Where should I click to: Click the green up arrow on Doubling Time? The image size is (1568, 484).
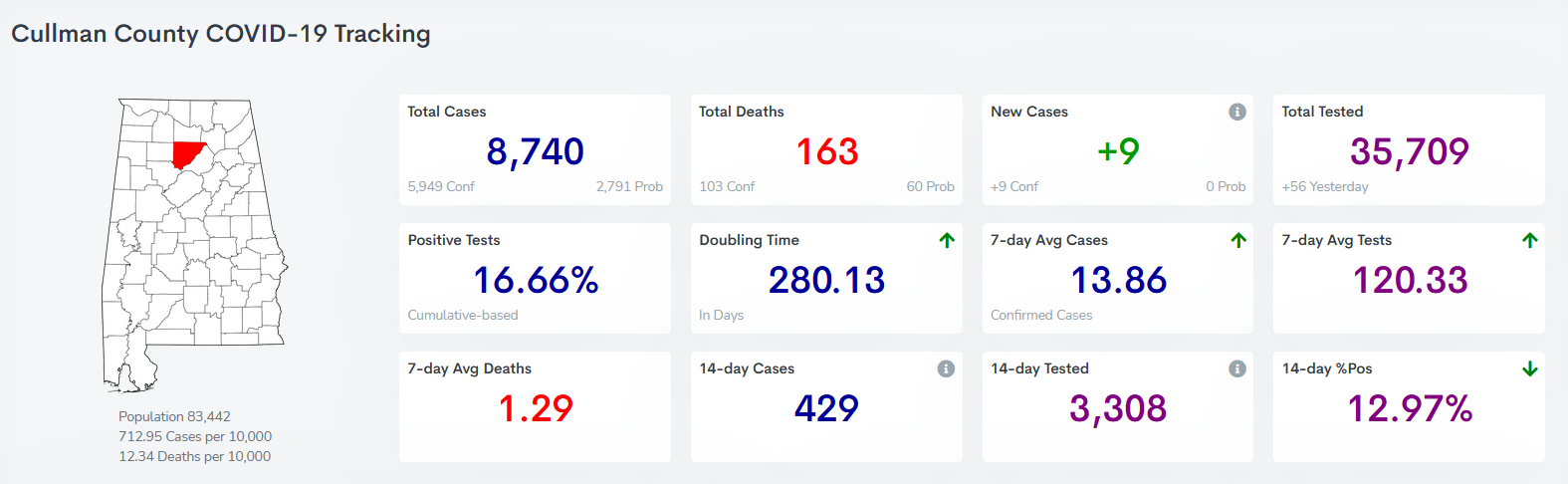pos(947,240)
